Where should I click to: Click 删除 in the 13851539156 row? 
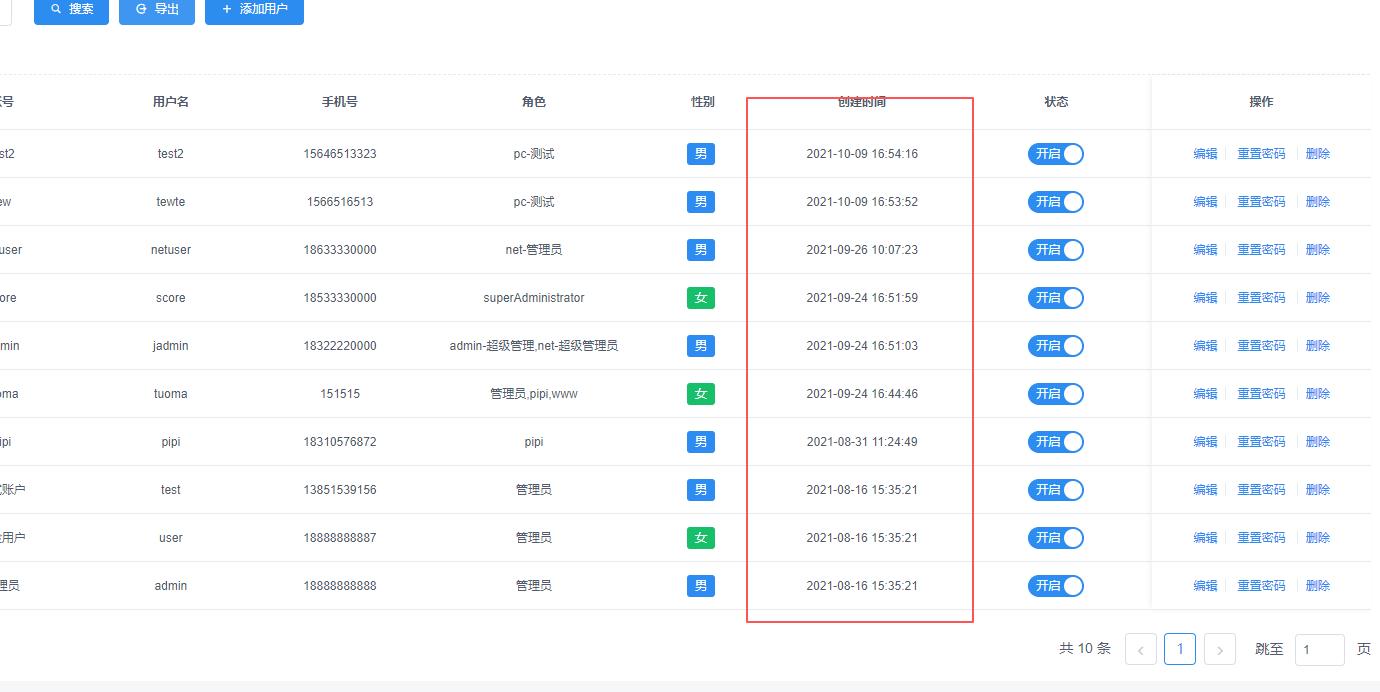click(x=1318, y=490)
